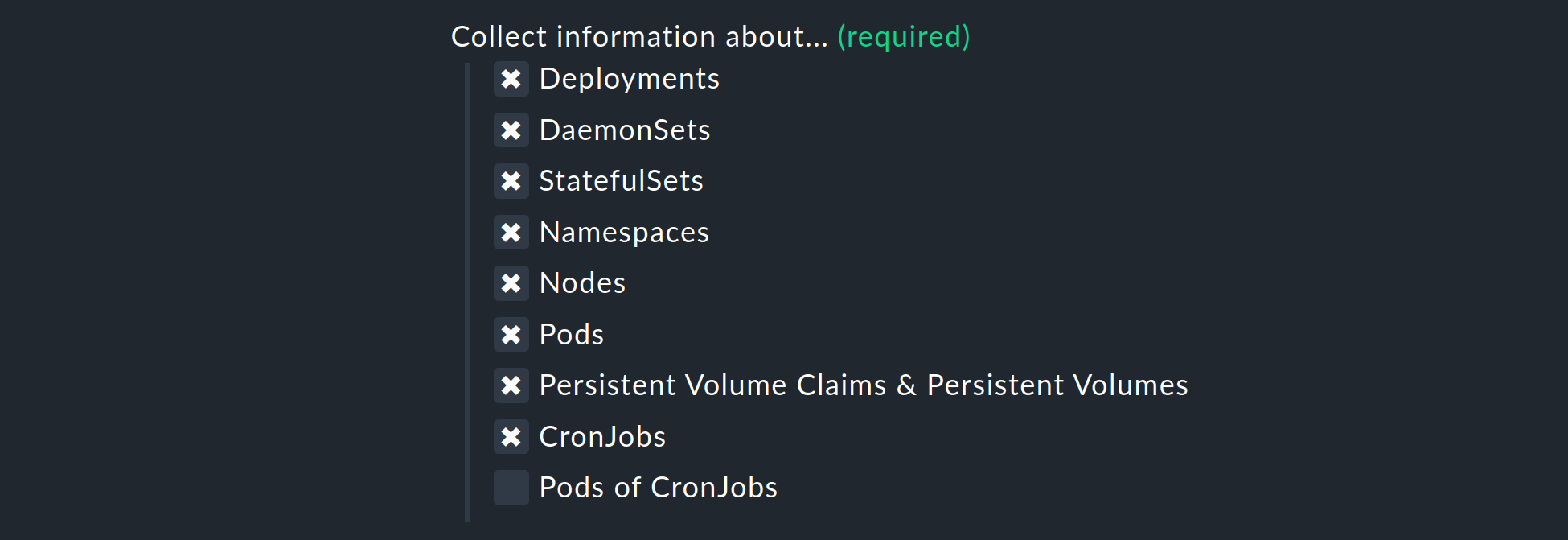Click the StatefulSets label text
The image size is (1568, 540).
pyautogui.click(x=621, y=181)
